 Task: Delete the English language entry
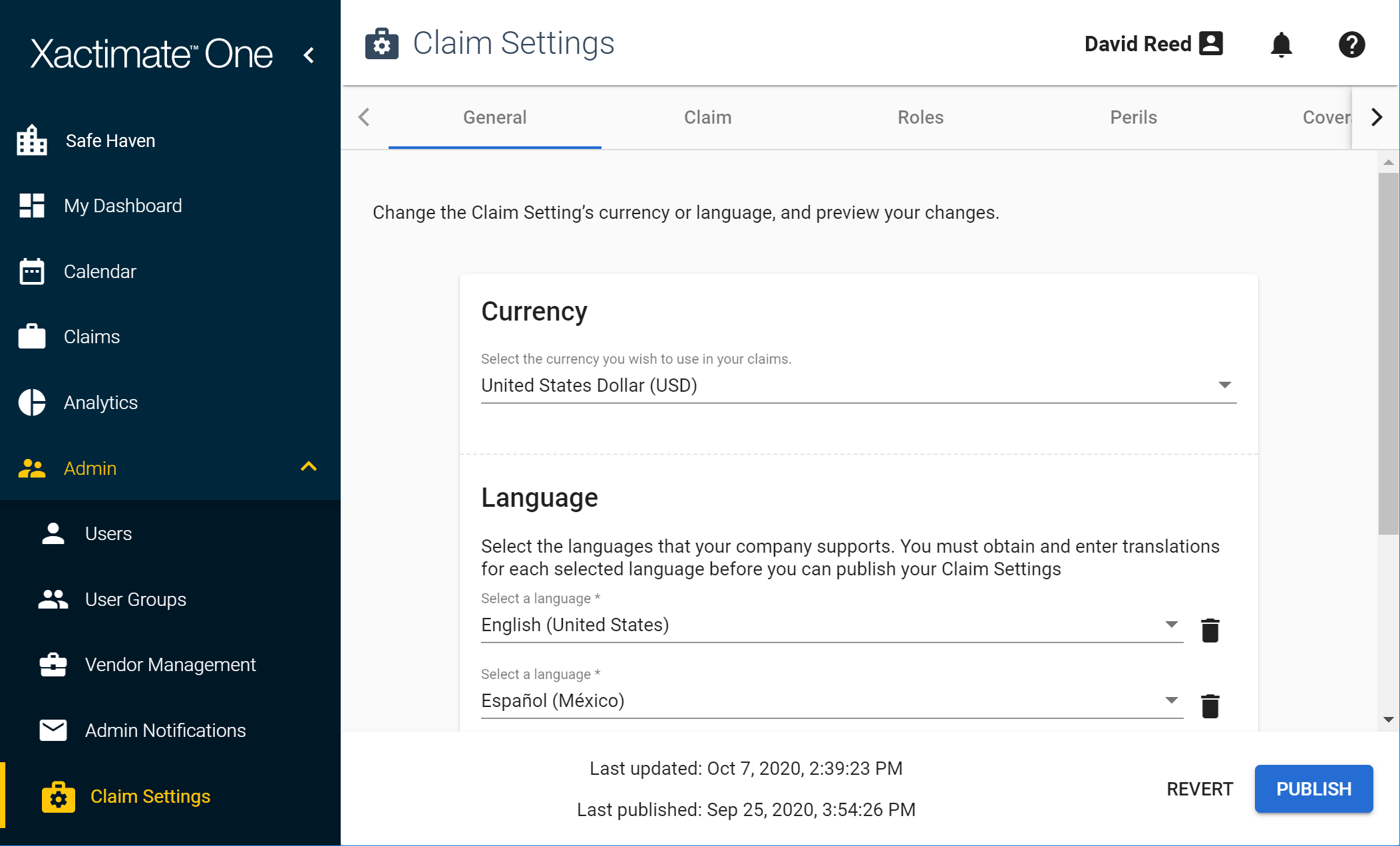click(x=1210, y=630)
